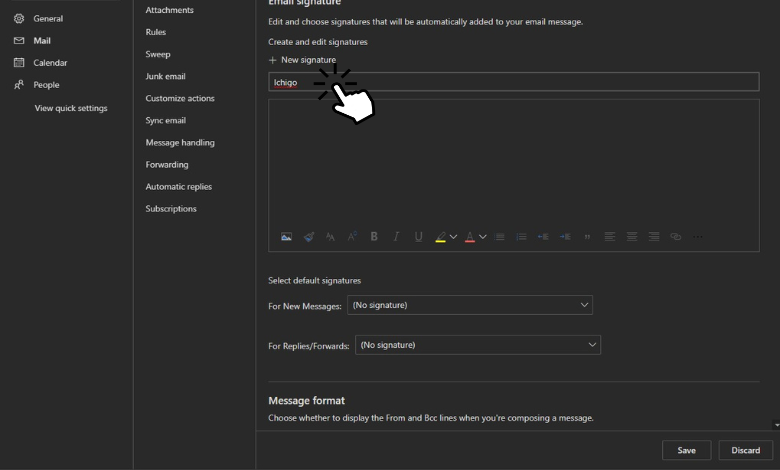Open Customize actions settings
Viewport: 780px width, 470px height.
(x=180, y=98)
